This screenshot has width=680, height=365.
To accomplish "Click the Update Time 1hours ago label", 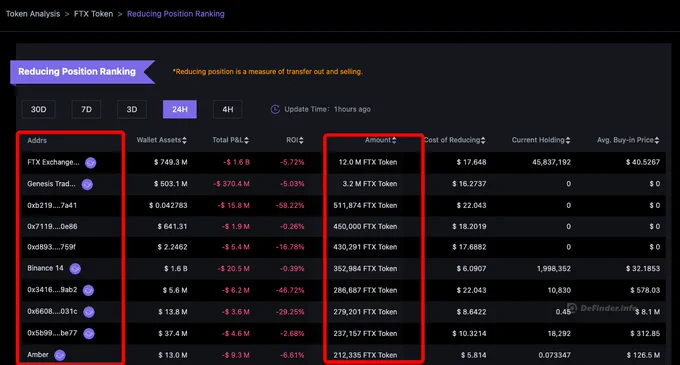I will pos(327,109).
